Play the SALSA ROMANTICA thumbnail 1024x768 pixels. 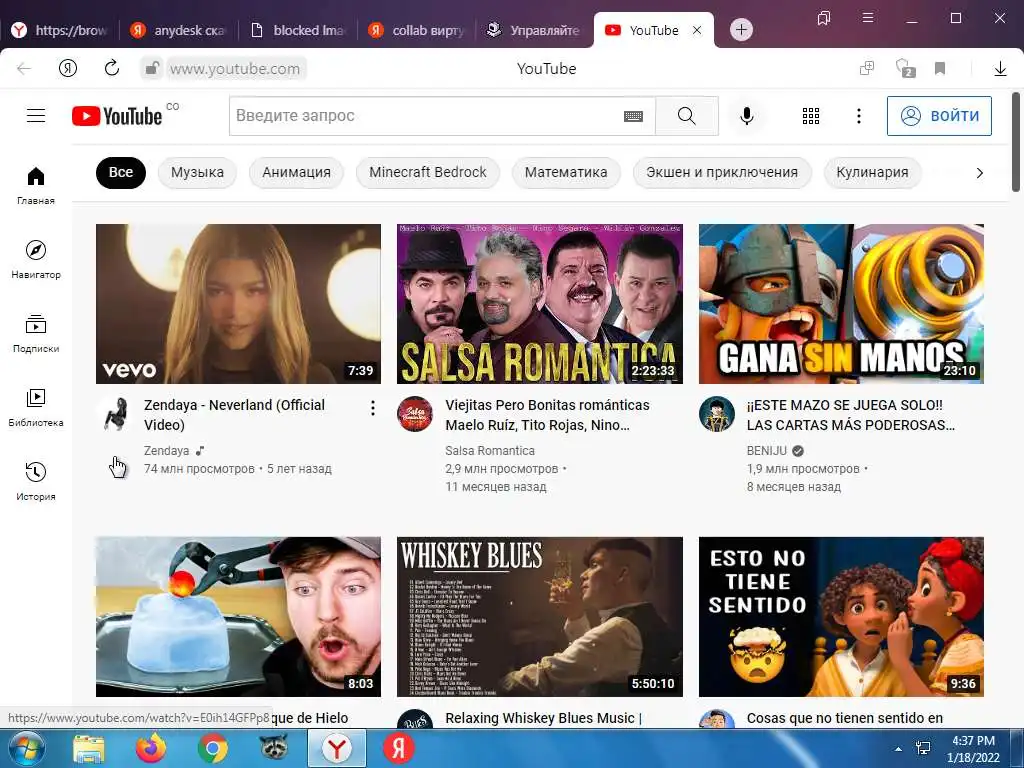tap(539, 304)
